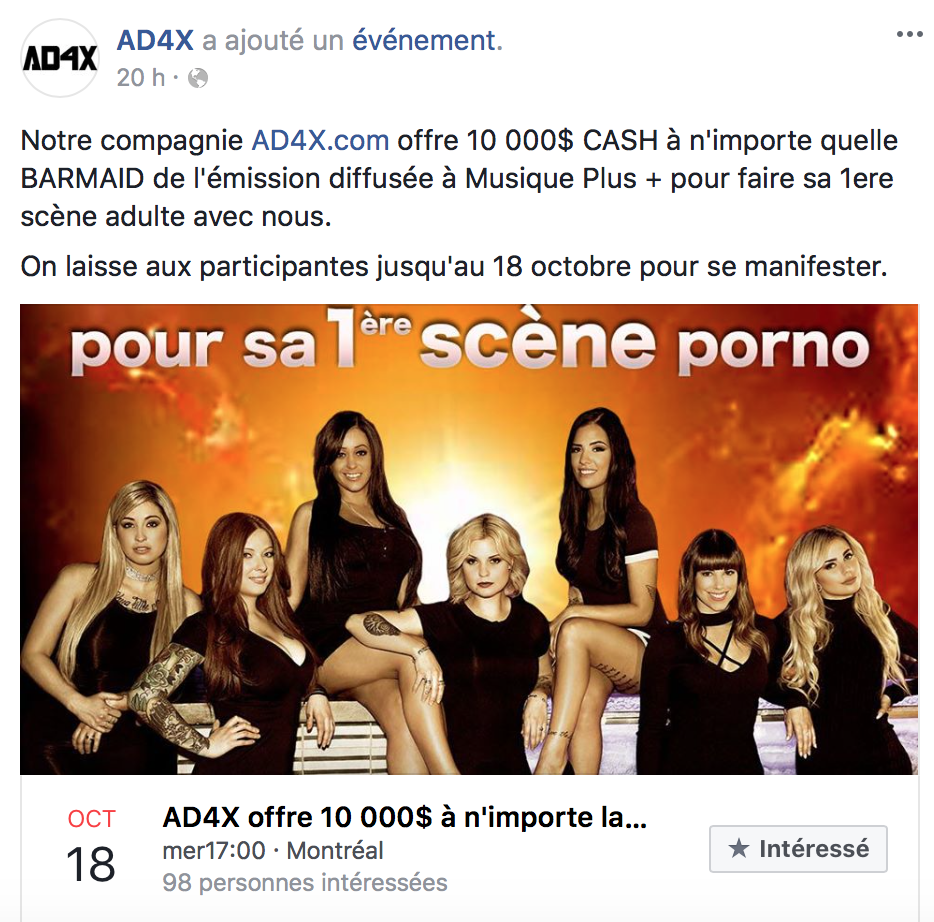Click the post text paragraph about 10 000$ CASH
The width and height of the screenshot is (934, 922).
[x=459, y=179]
